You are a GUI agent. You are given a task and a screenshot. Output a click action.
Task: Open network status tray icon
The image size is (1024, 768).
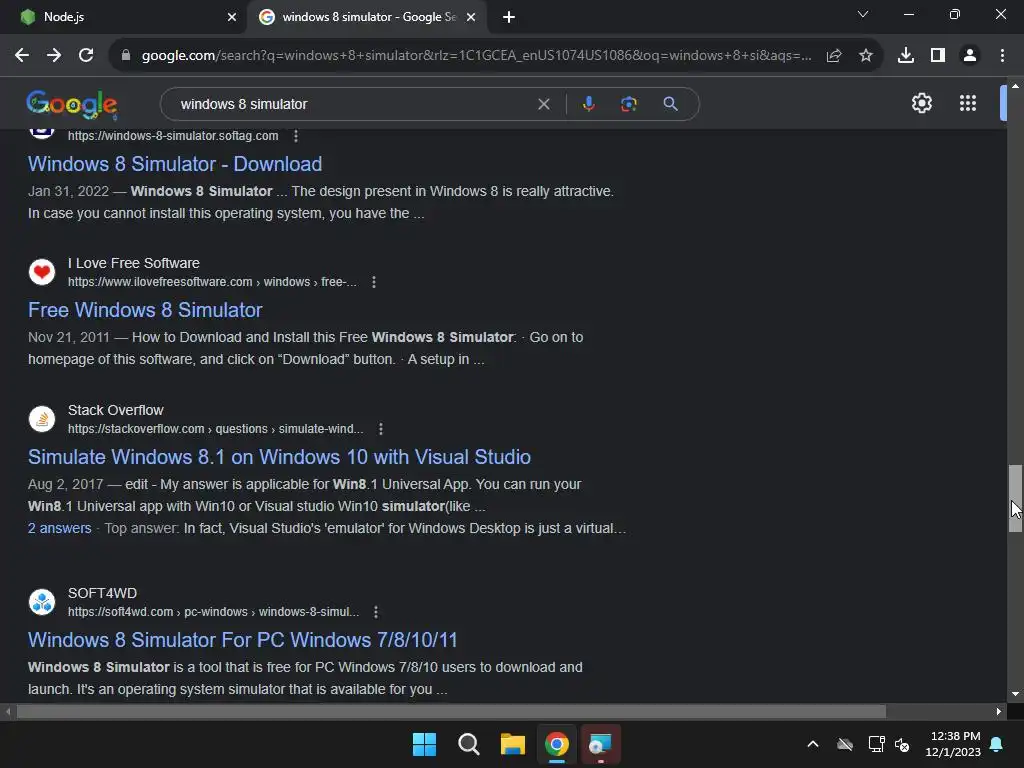[x=876, y=744]
